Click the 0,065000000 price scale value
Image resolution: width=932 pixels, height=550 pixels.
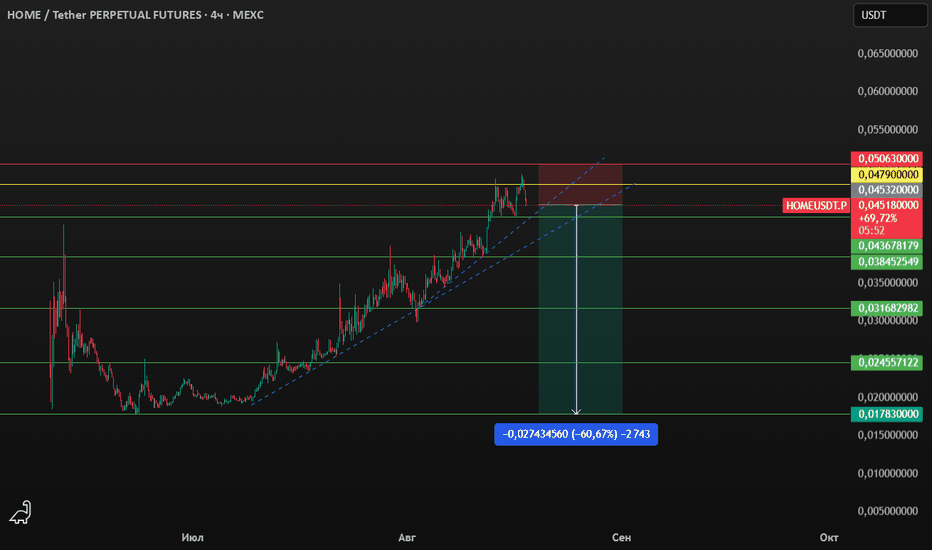coord(887,54)
